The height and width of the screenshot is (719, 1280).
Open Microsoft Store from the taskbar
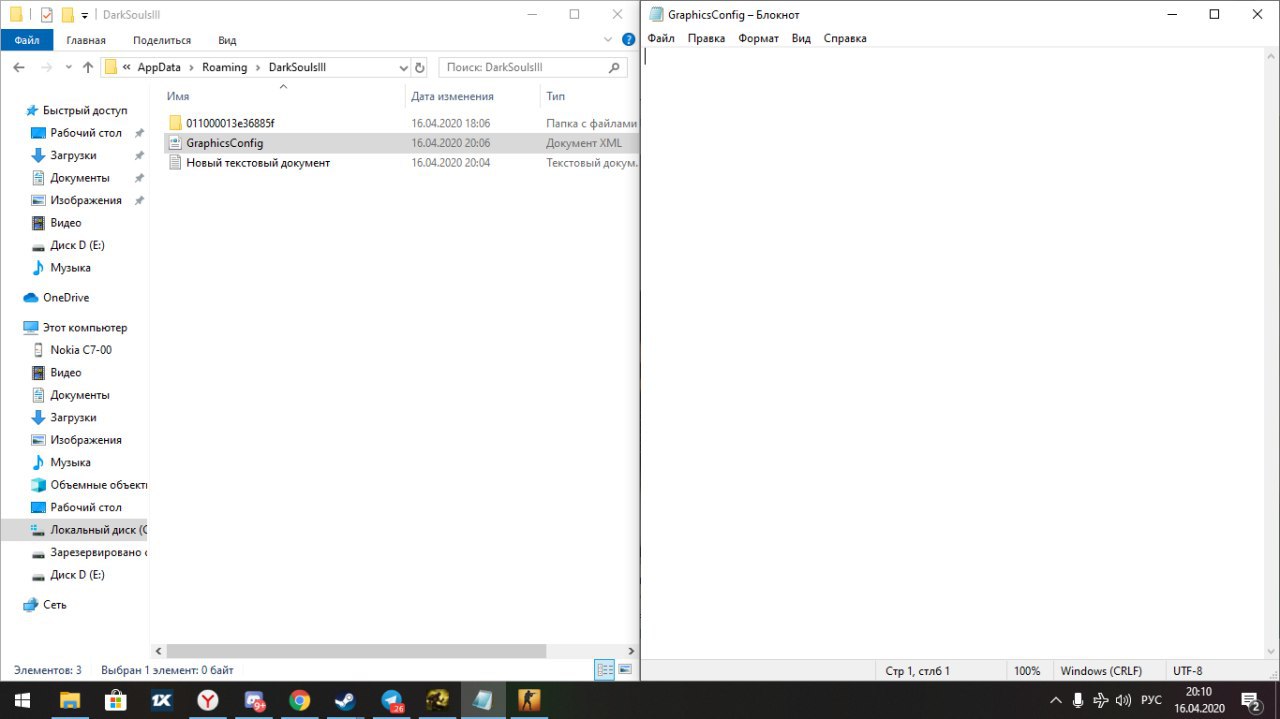[116, 700]
